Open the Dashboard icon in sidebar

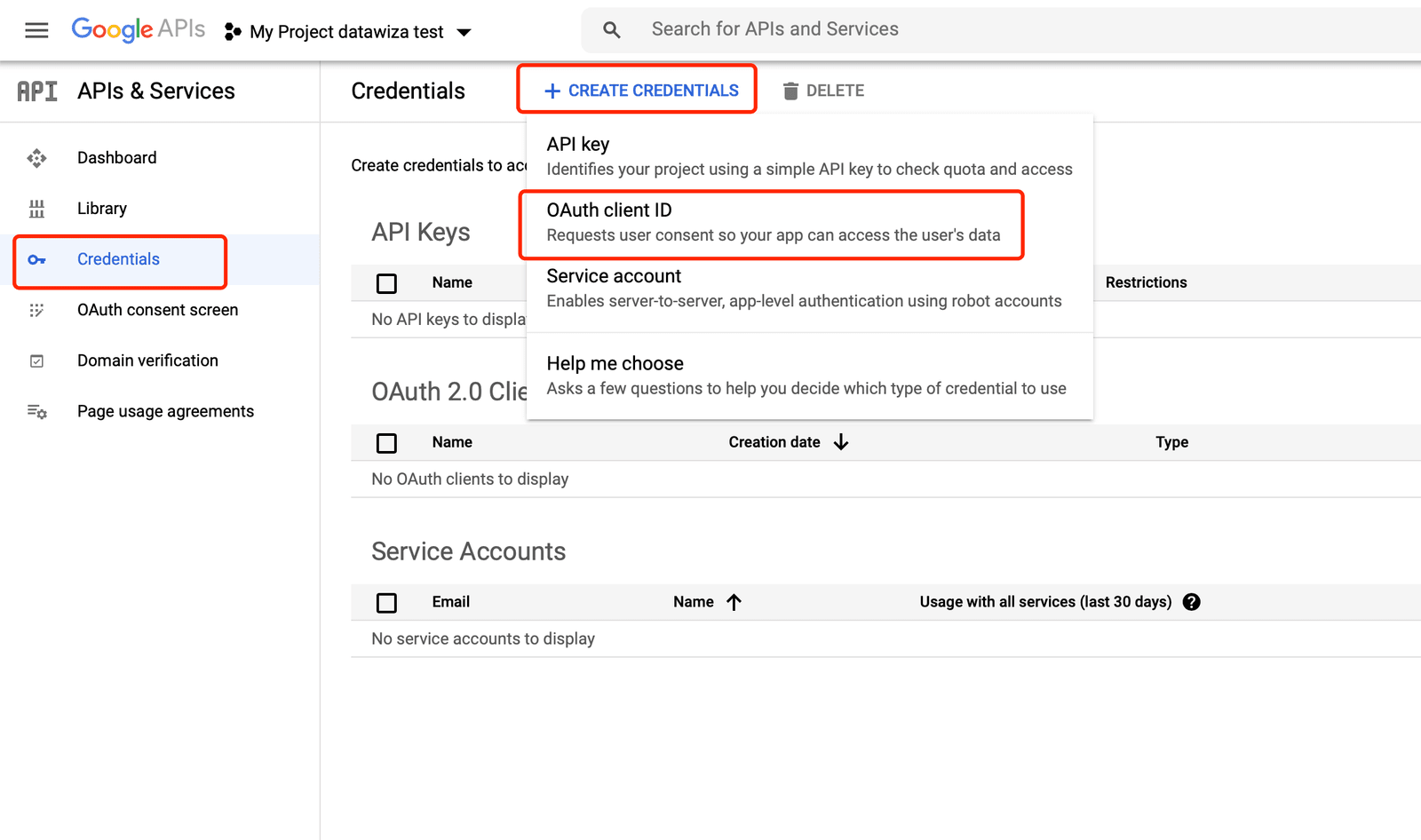click(36, 158)
